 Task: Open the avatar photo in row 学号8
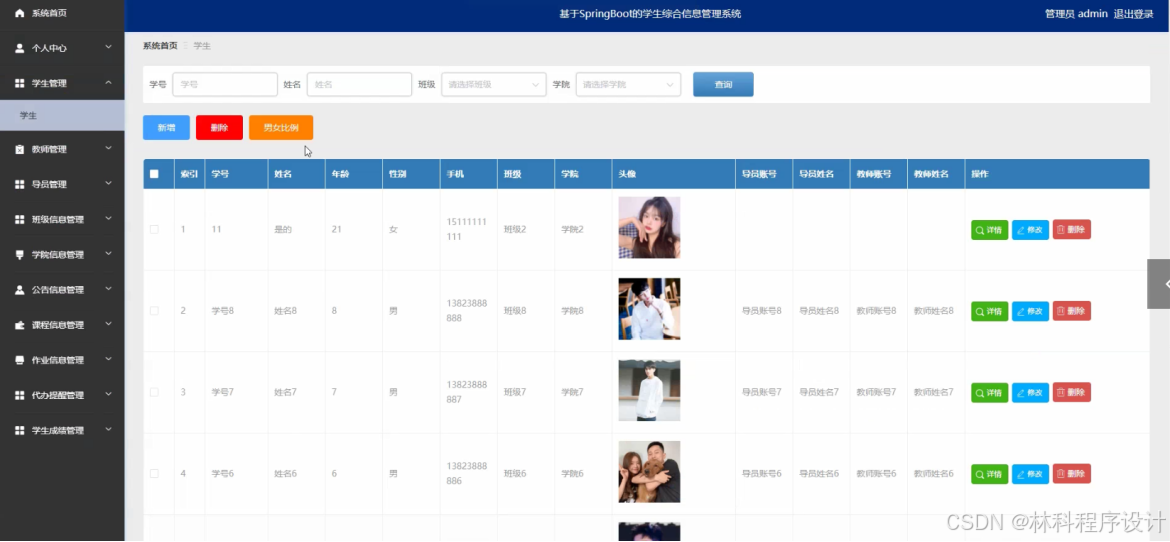tap(649, 309)
